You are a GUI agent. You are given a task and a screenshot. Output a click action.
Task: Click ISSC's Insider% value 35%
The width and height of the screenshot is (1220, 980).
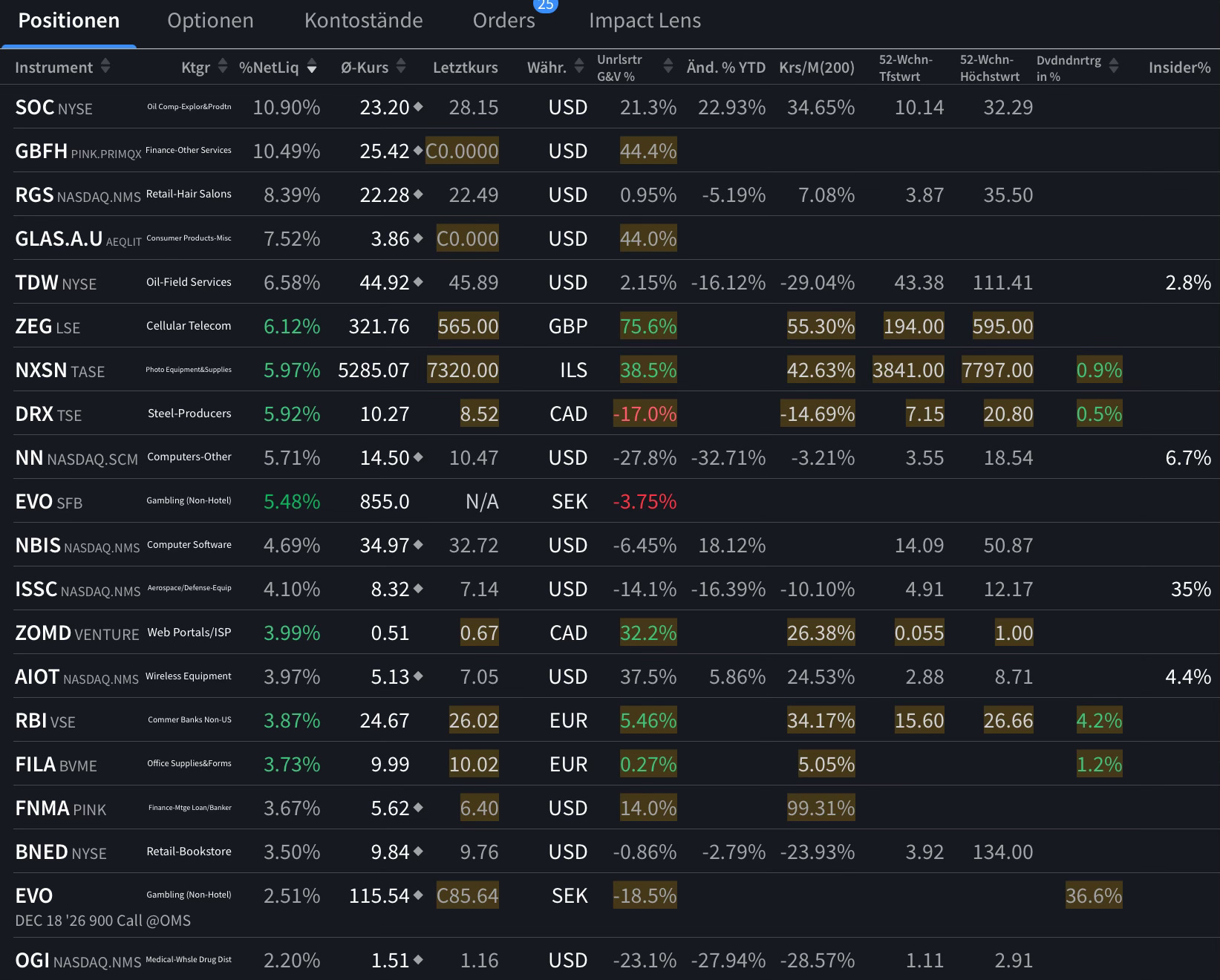tap(1191, 589)
